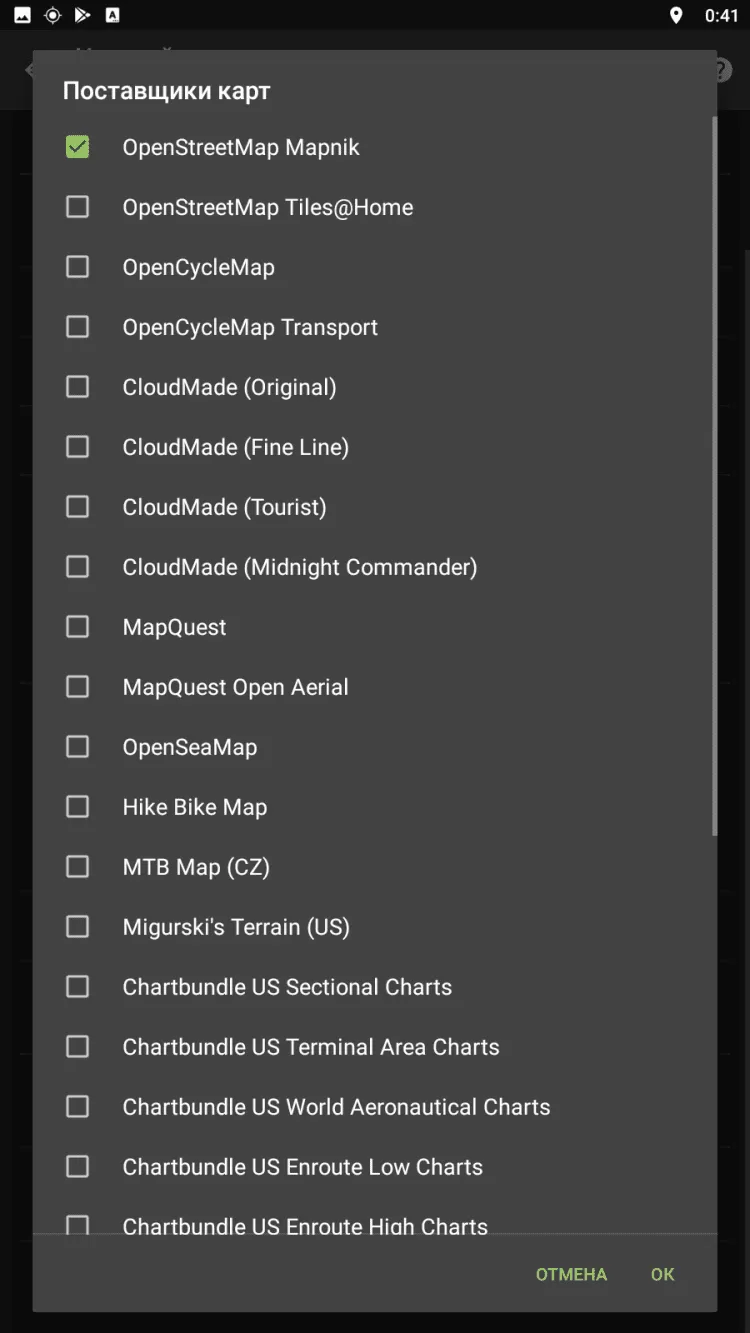Select OpenCycleMap Transport checkbox
Screen dimensions: 750x1333
77,327
